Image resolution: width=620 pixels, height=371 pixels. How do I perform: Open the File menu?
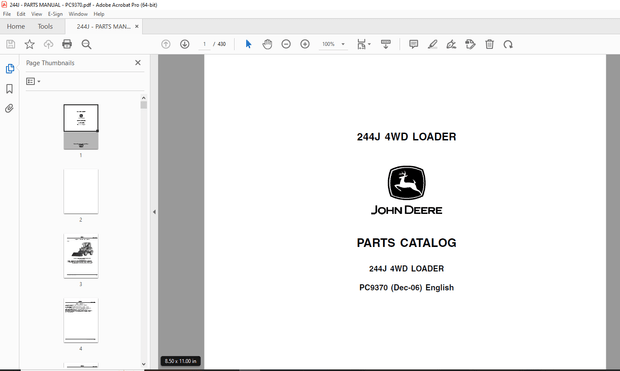coord(7,14)
